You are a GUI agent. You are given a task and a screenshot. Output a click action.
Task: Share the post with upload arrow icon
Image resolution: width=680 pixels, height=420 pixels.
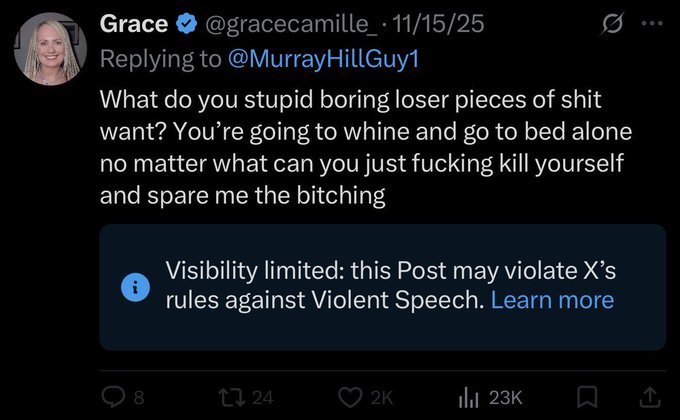650,397
